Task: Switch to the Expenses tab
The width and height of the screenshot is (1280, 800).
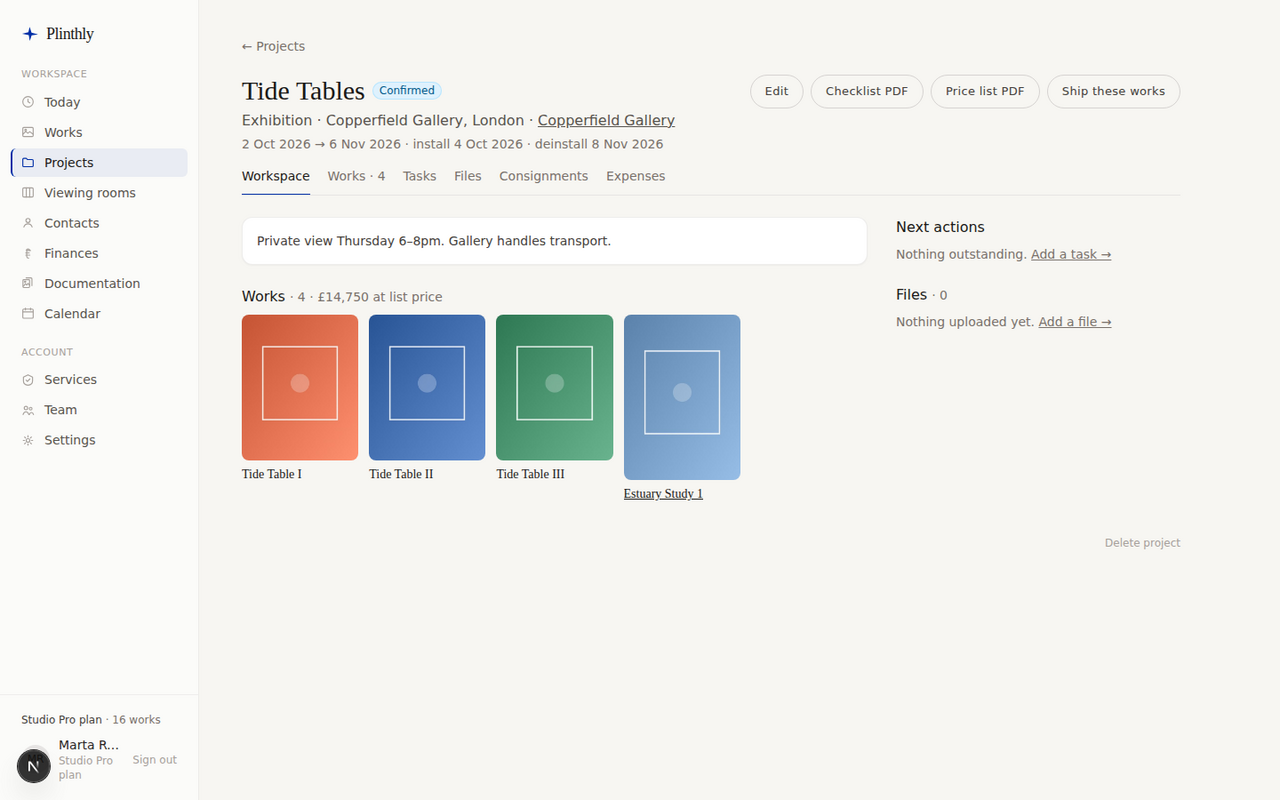Action: point(635,176)
